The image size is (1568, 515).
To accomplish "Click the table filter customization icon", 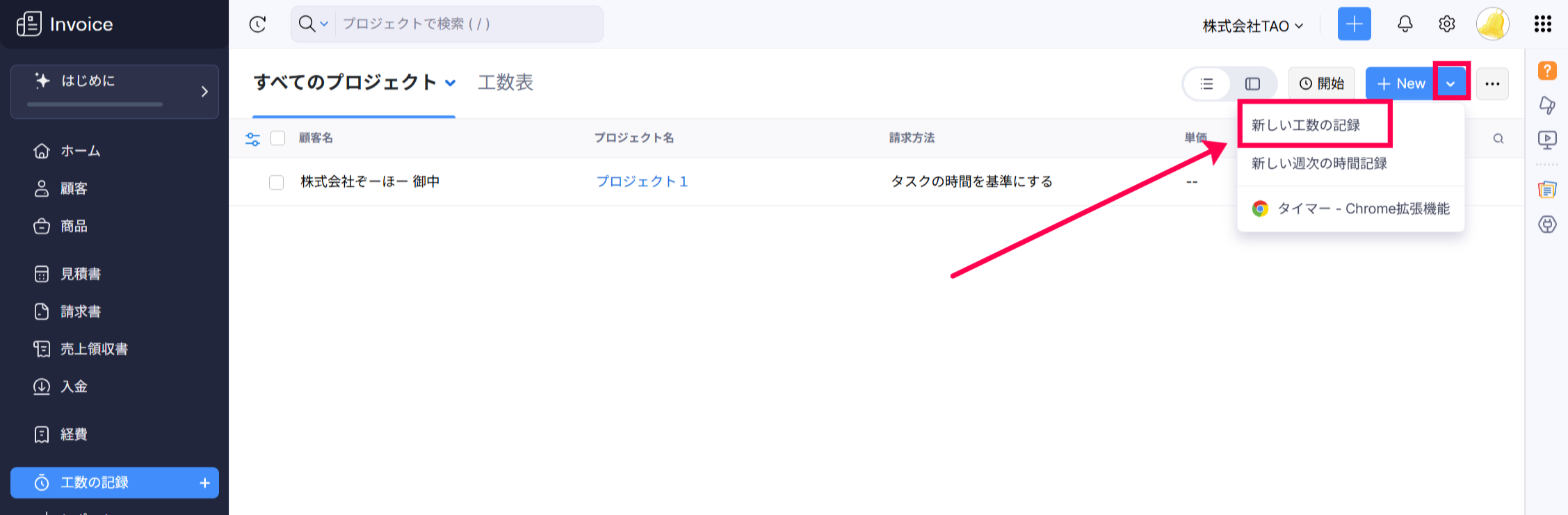I will 253,139.
